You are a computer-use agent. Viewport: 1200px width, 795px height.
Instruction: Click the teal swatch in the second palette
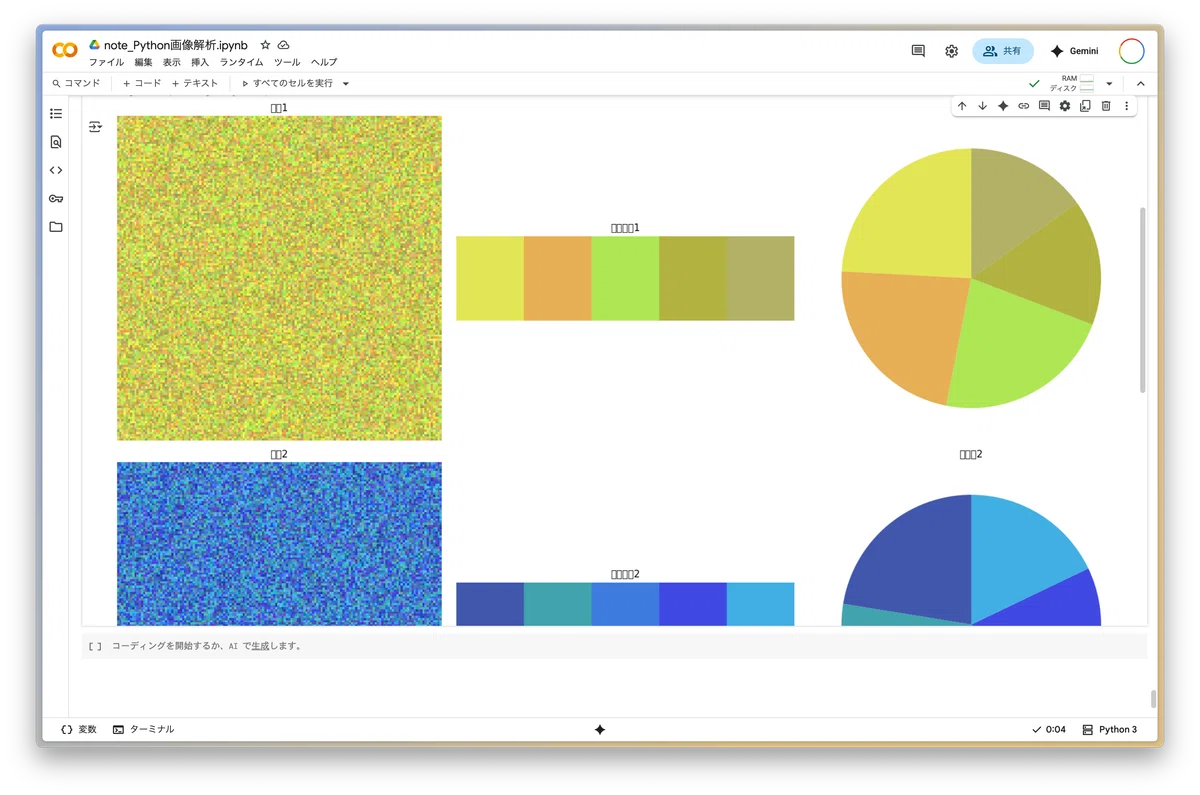pyautogui.click(x=557, y=604)
